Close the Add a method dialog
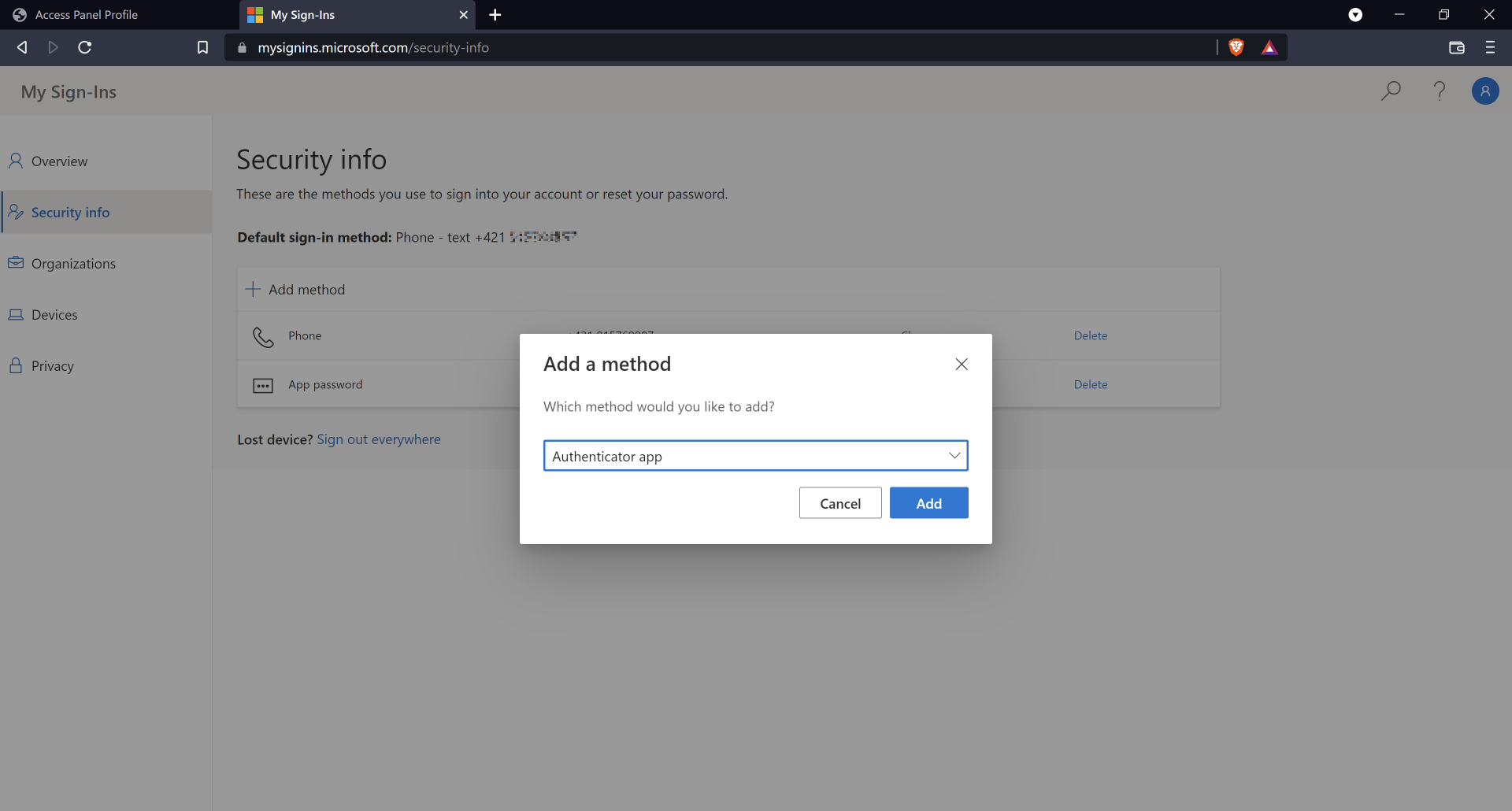Viewport: 1512px width, 811px height. [x=961, y=365]
